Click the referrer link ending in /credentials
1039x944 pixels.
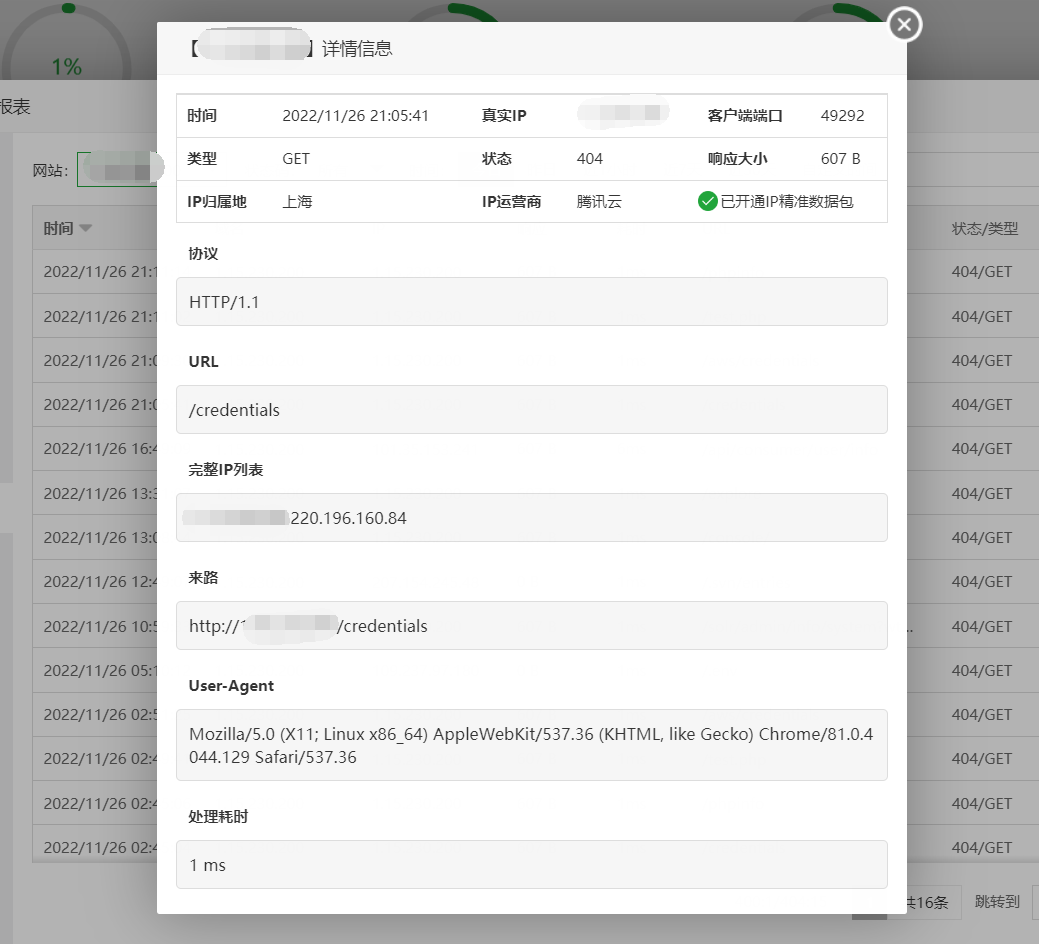tap(530, 626)
